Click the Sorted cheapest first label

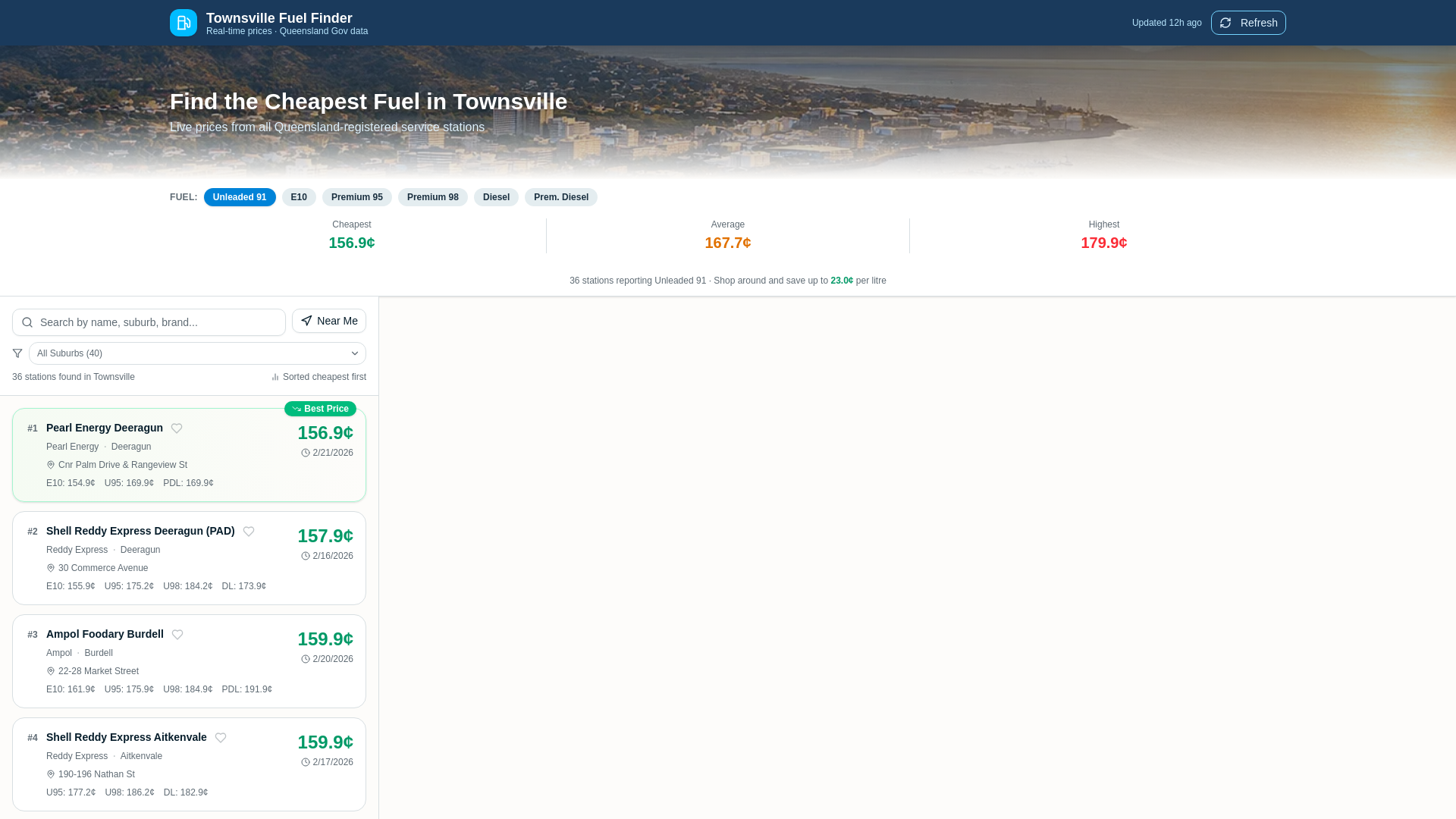click(325, 377)
